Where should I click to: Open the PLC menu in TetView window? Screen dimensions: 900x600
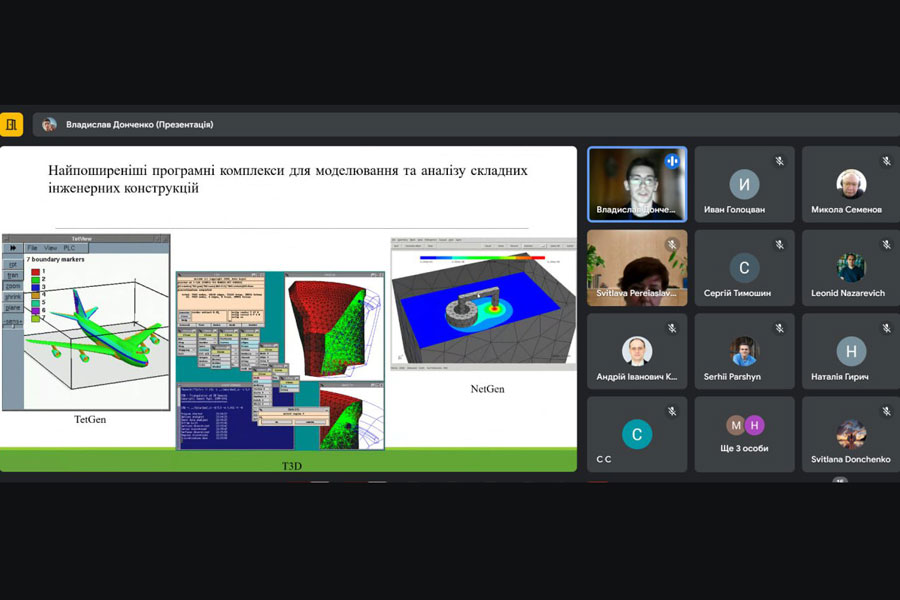[69, 248]
